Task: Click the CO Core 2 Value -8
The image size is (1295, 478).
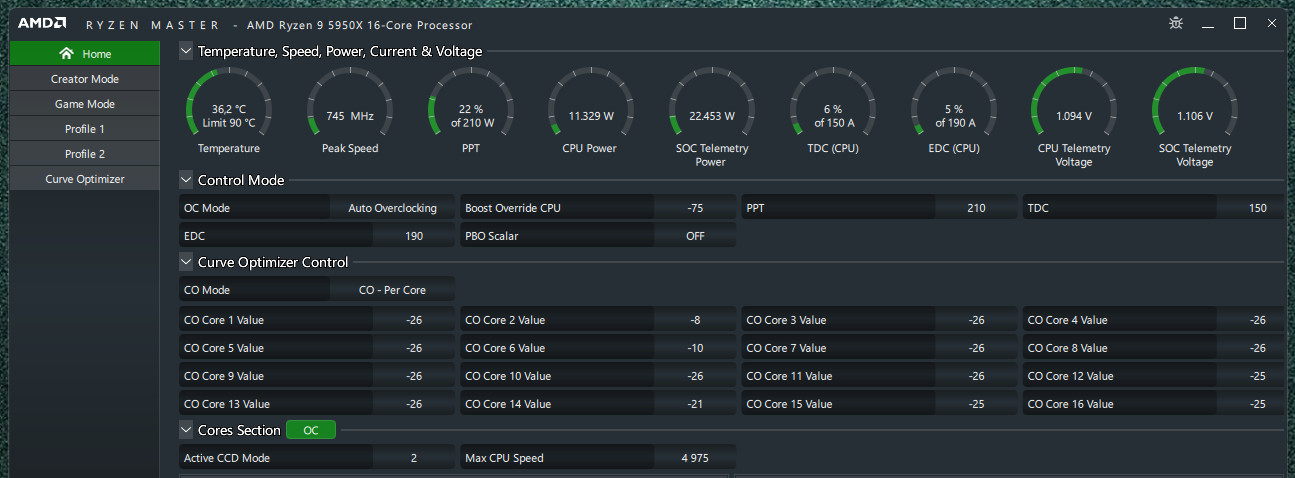Action: (695, 320)
